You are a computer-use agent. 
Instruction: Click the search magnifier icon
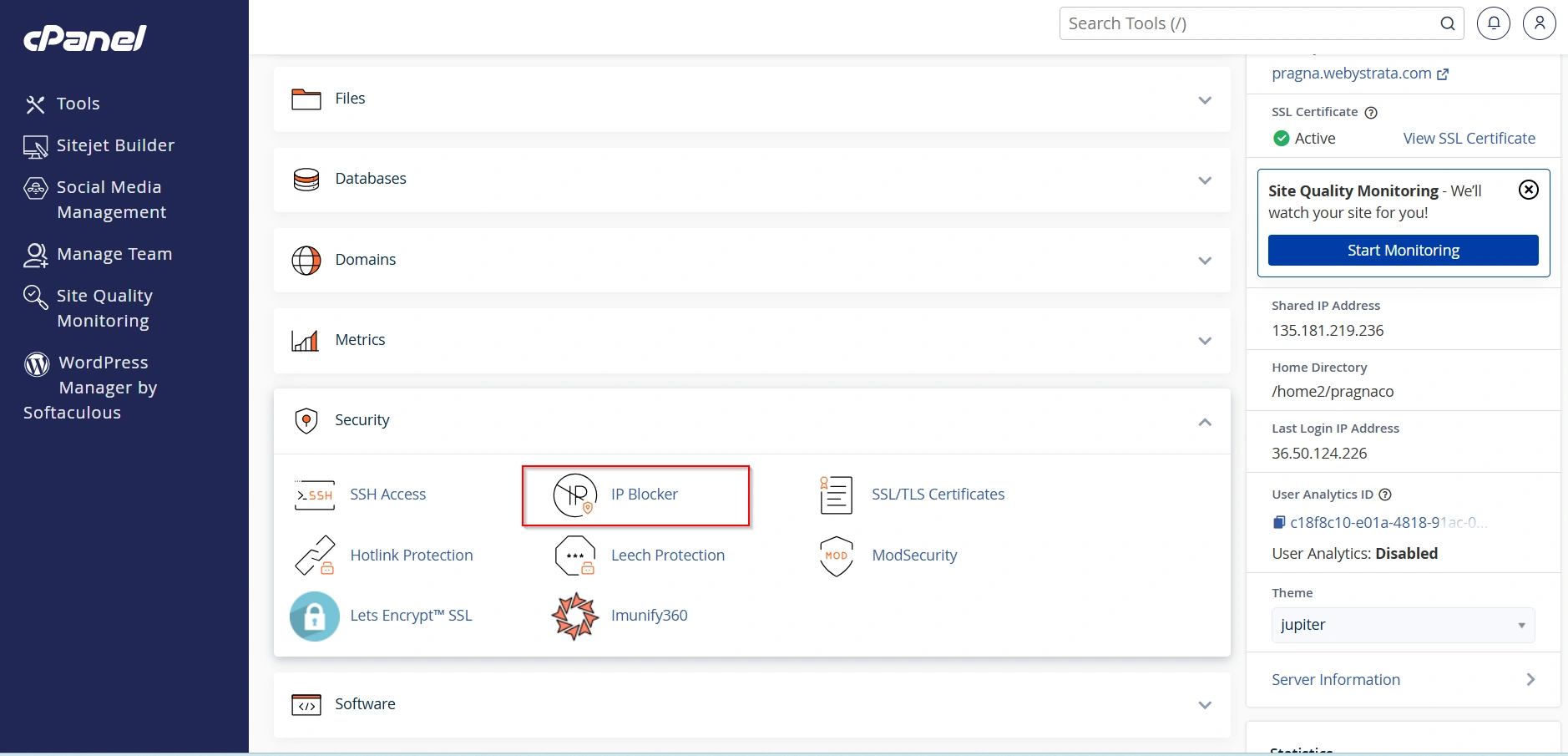click(x=1448, y=23)
